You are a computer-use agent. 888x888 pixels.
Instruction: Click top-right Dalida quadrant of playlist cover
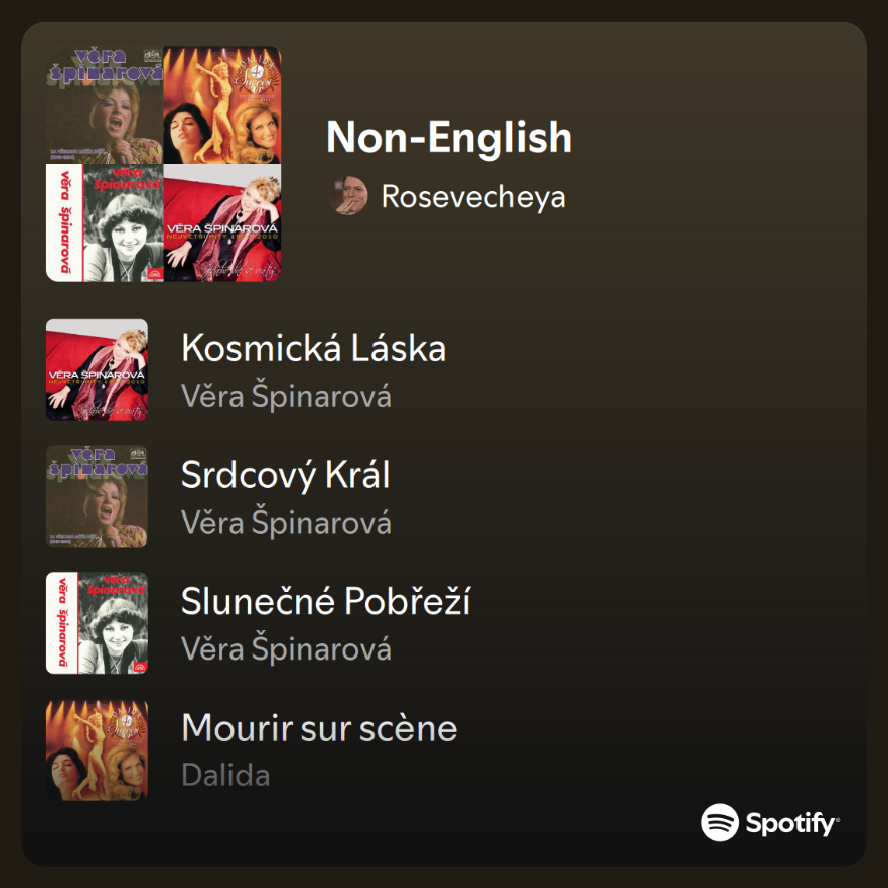click(222, 105)
